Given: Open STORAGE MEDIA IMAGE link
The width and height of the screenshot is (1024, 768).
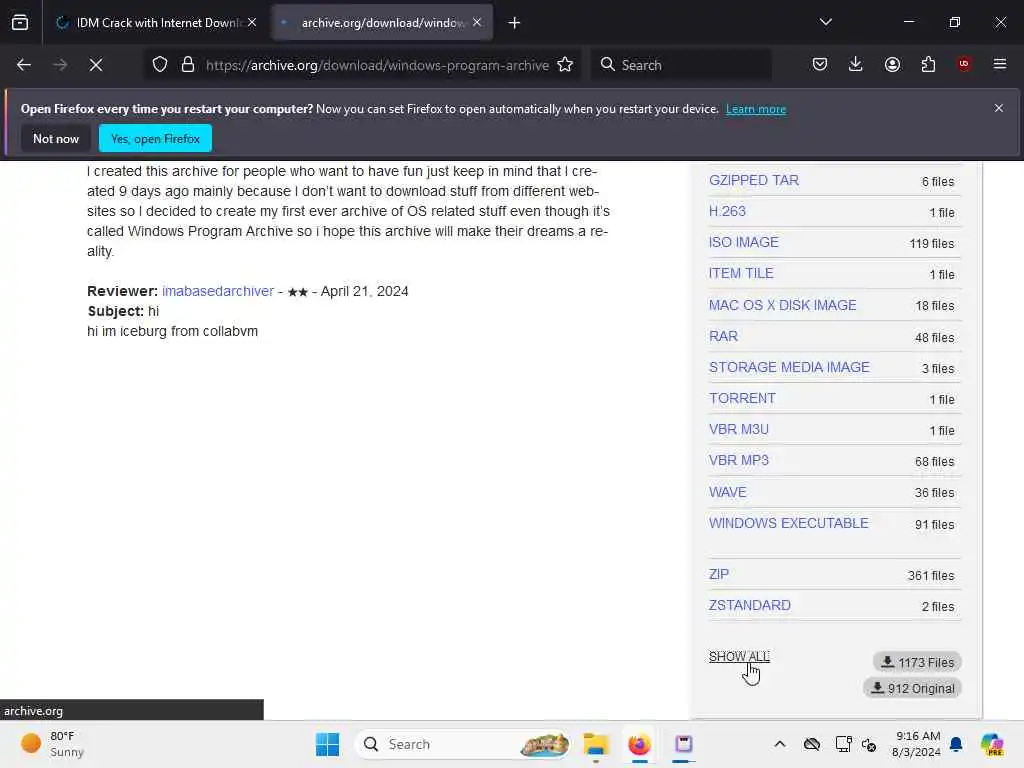Looking at the screenshot, I should (x=789, y=367).
